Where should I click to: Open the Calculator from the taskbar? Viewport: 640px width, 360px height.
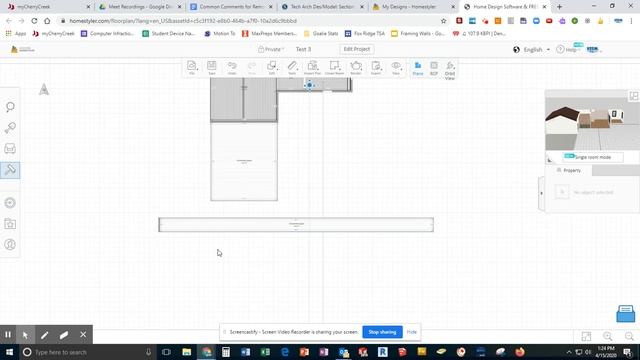pos(226,352)
